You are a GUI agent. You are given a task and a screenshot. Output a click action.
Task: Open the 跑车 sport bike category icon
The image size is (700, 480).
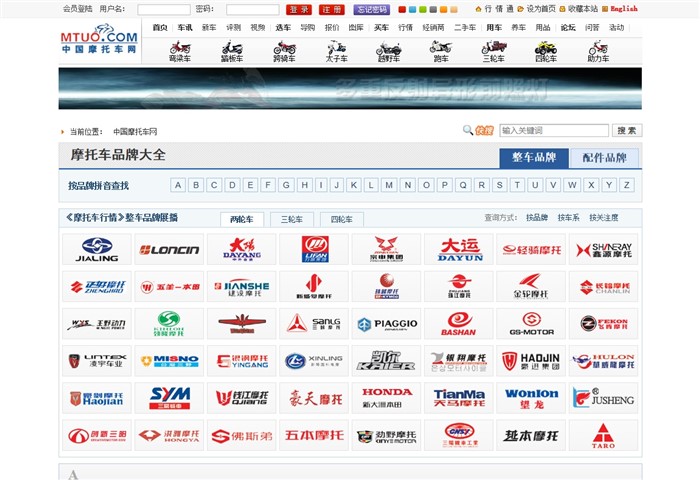point(441,51)
